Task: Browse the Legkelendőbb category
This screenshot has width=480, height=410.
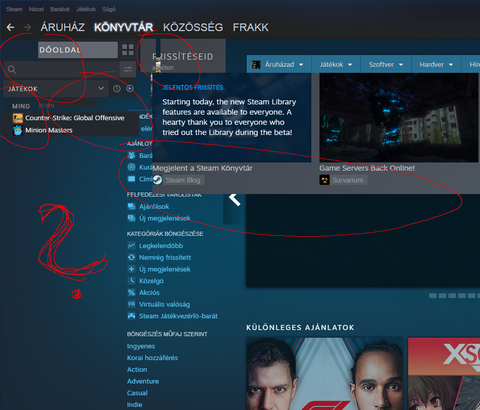Action: [161, 246]
